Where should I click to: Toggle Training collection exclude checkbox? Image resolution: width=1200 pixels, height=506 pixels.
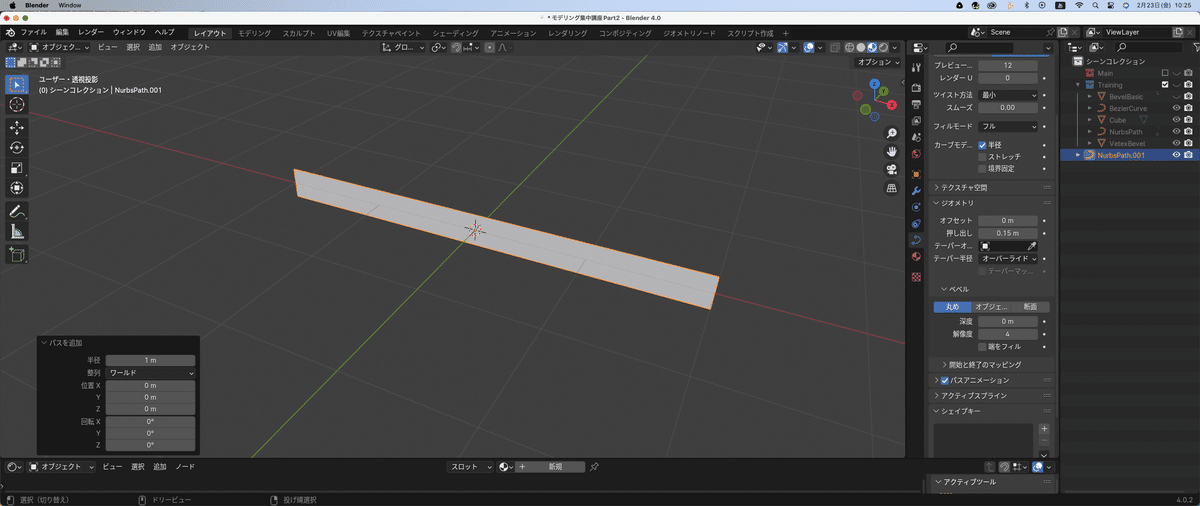point(1165,85)
